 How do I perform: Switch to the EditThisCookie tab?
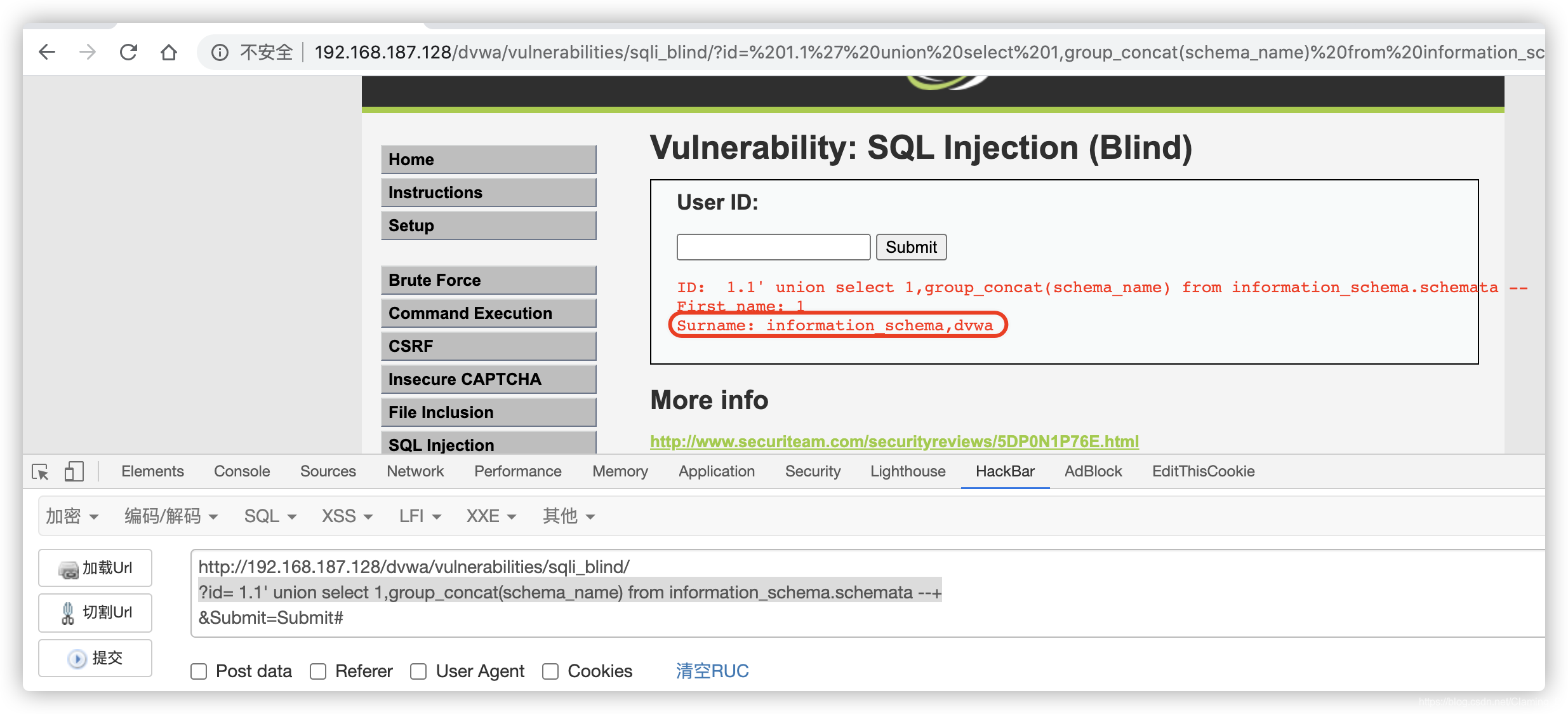[x=1203, y=471]
